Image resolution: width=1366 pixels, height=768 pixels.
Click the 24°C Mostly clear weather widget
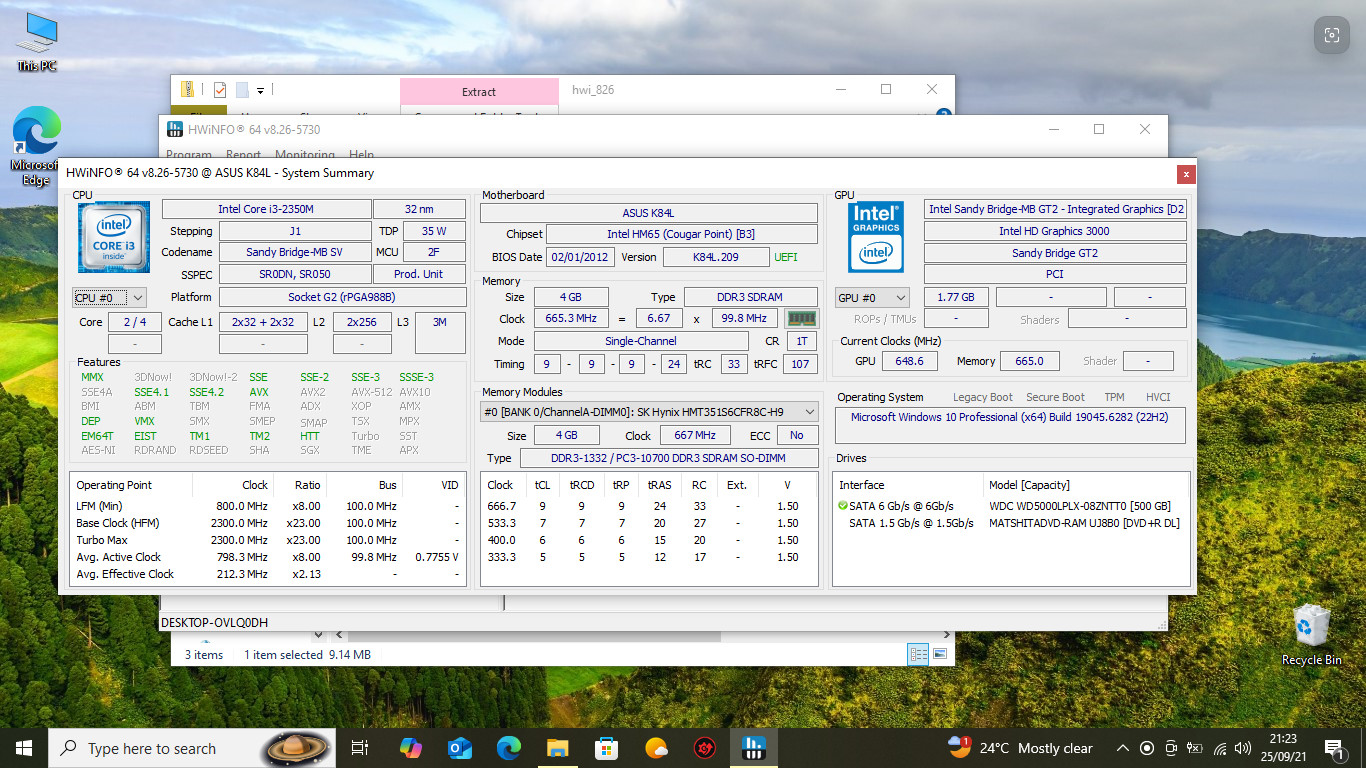click(x=1020, y=748)
